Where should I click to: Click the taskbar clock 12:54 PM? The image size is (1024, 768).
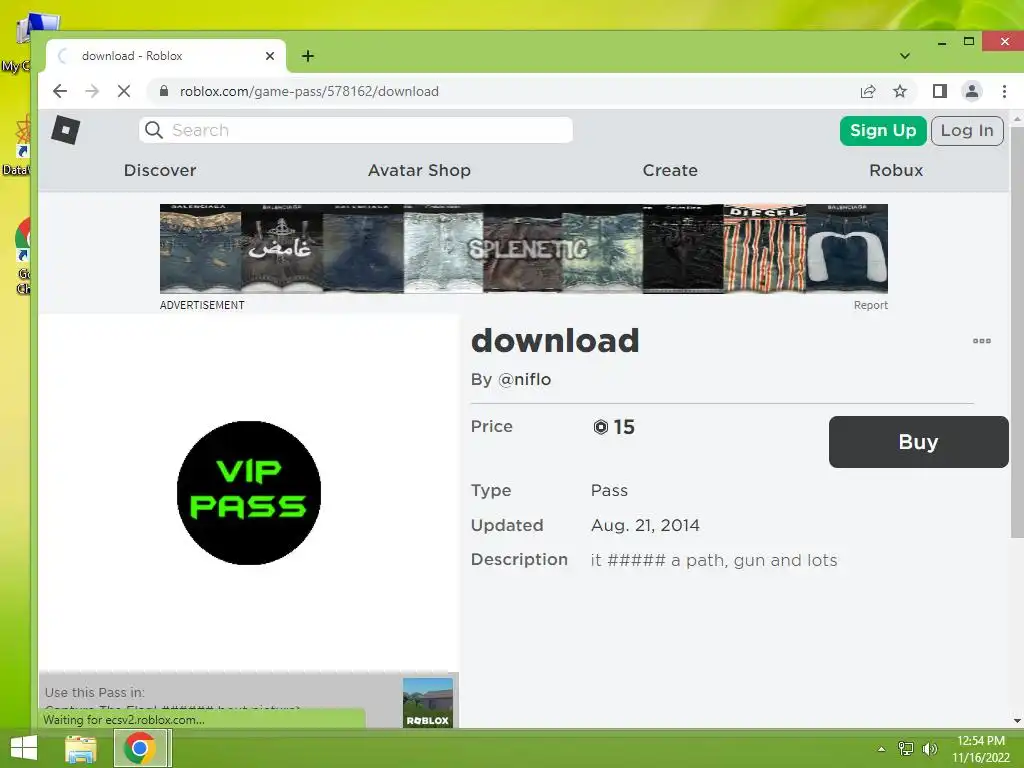tap(981, 741)
